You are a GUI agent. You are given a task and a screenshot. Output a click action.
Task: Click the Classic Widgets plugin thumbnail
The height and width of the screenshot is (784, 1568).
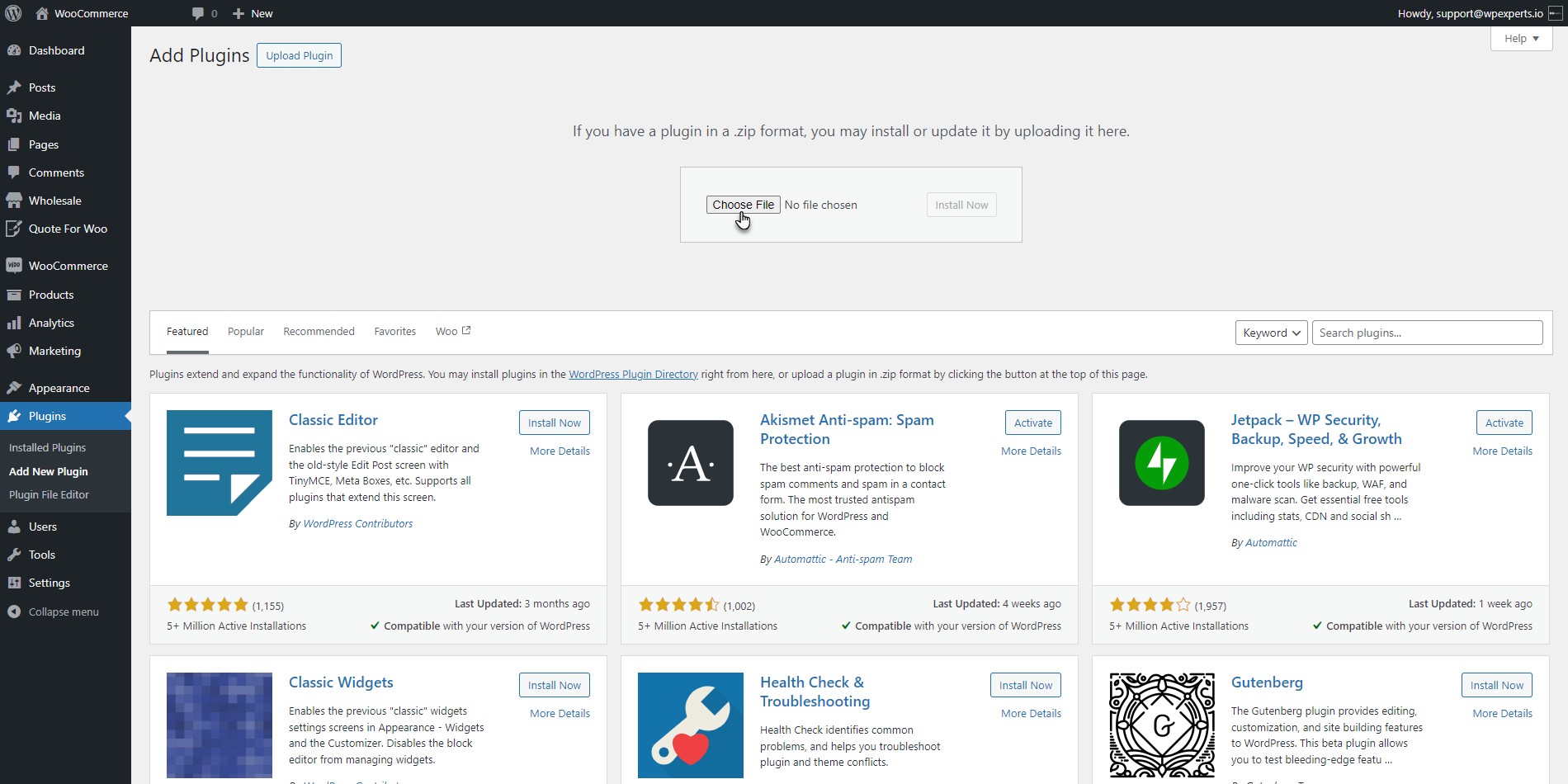[220, 725]
